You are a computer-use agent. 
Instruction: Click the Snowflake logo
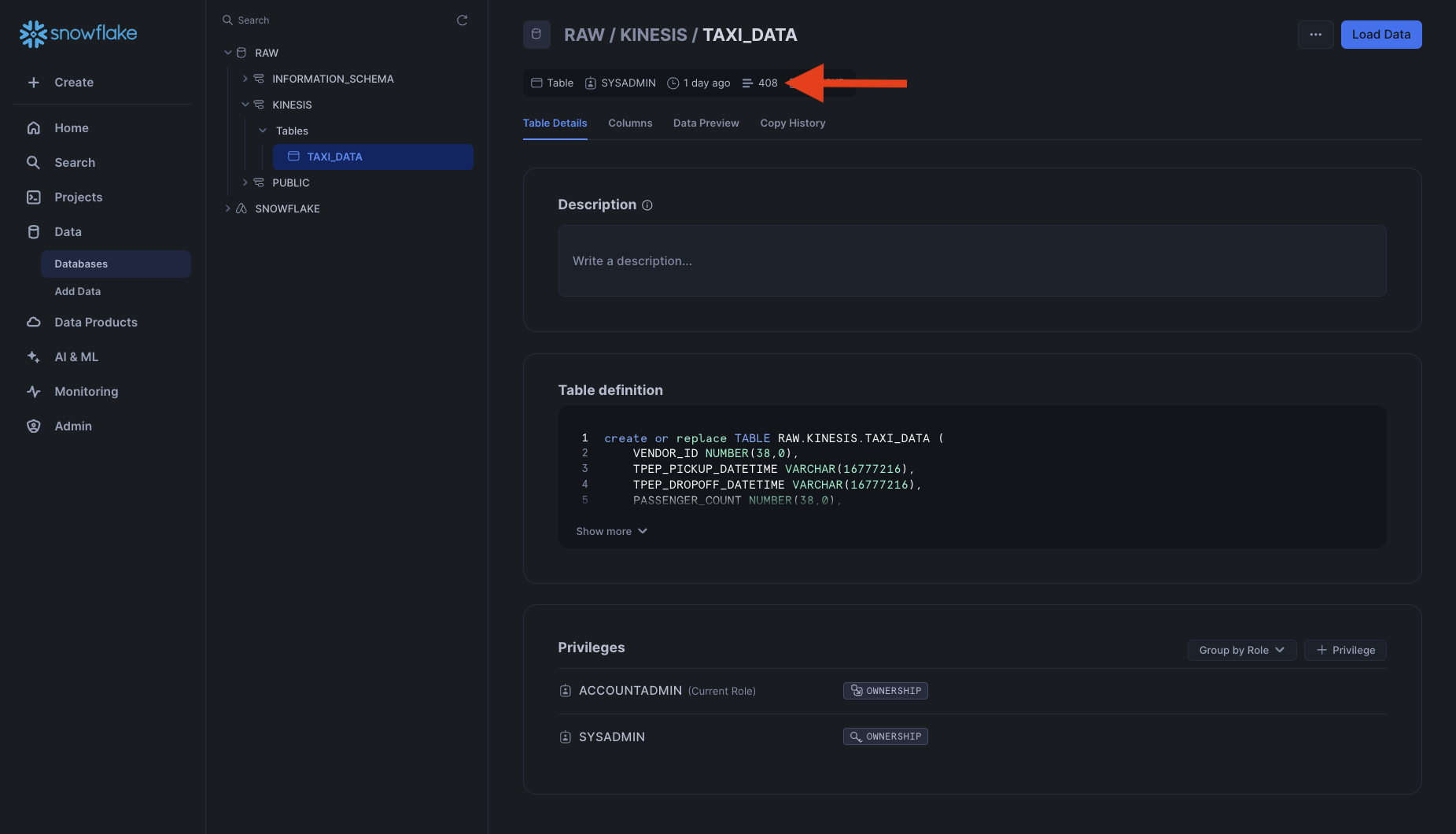coord(78,33)
